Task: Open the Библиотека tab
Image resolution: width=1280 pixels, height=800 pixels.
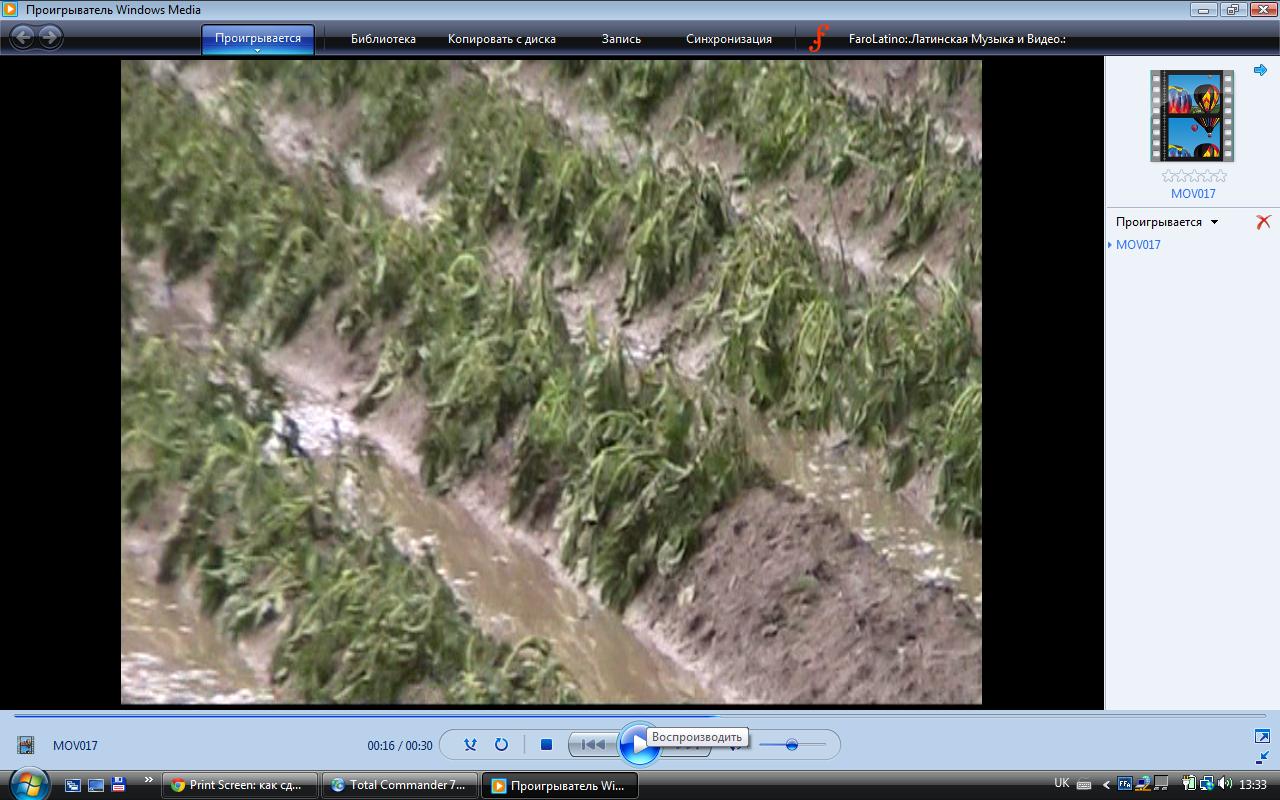Action: (x=383, y=39)
